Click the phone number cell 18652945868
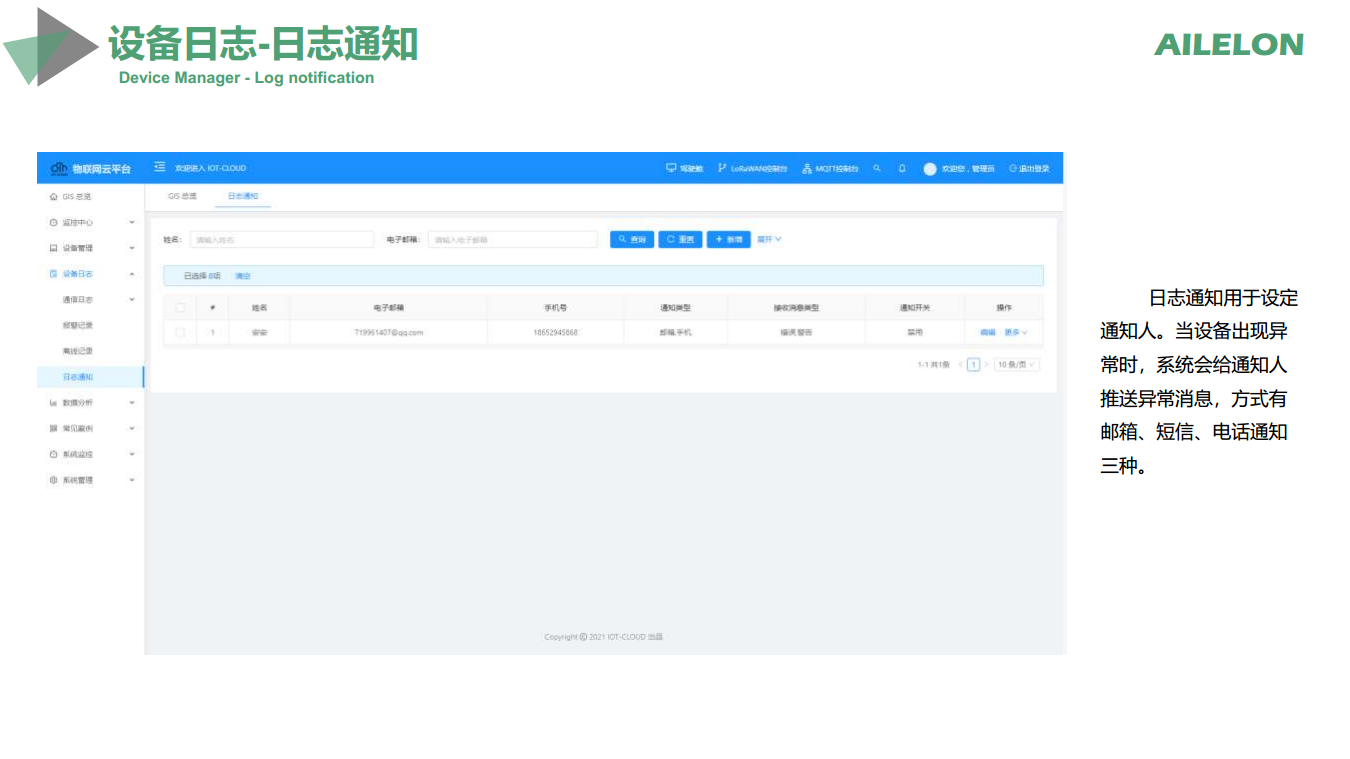 coord(555,332)
